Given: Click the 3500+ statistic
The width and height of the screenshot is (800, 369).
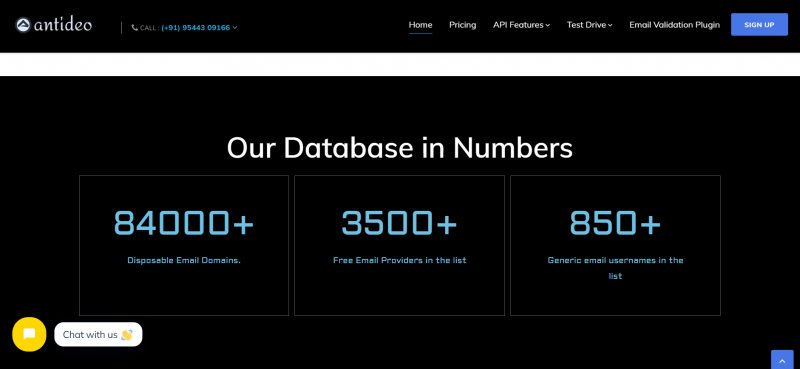Looking at the screenshot, I should pos(399,223).
